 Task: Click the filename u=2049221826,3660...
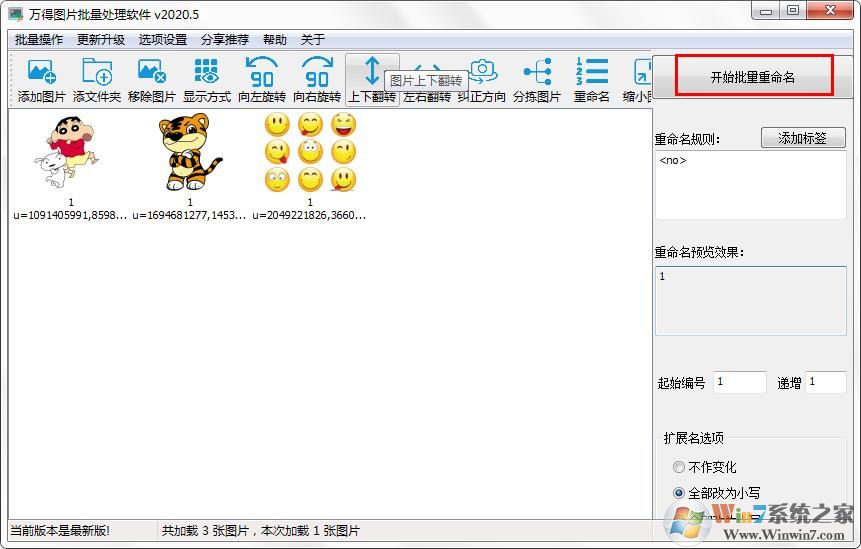point(309,215)
